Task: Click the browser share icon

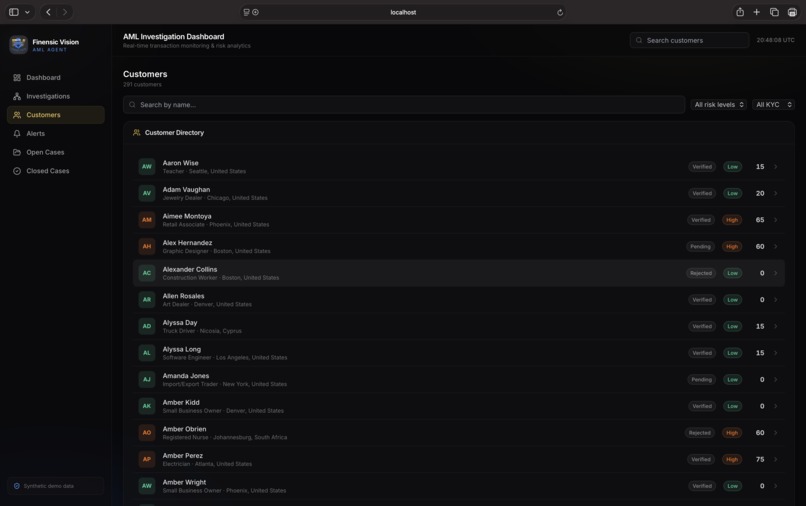Action: point(740,12)
